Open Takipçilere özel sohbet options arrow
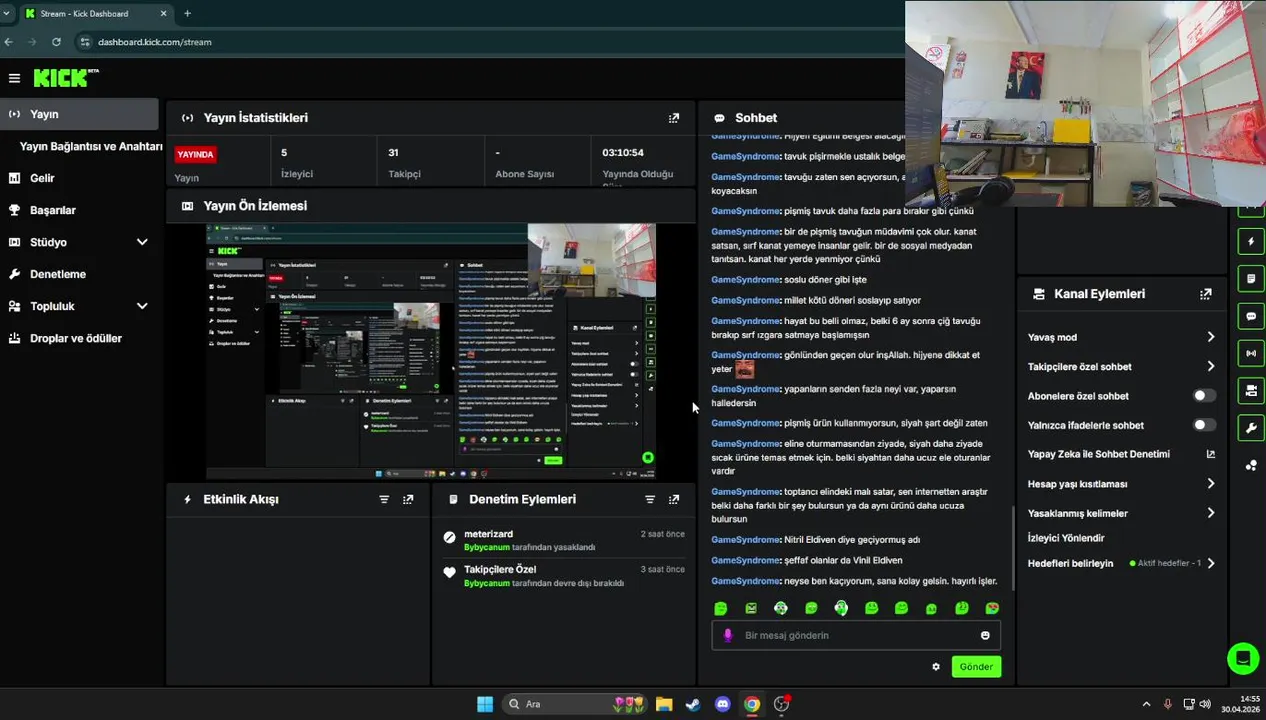This screenshot has height=720, width=1266. coord(1210,366)
